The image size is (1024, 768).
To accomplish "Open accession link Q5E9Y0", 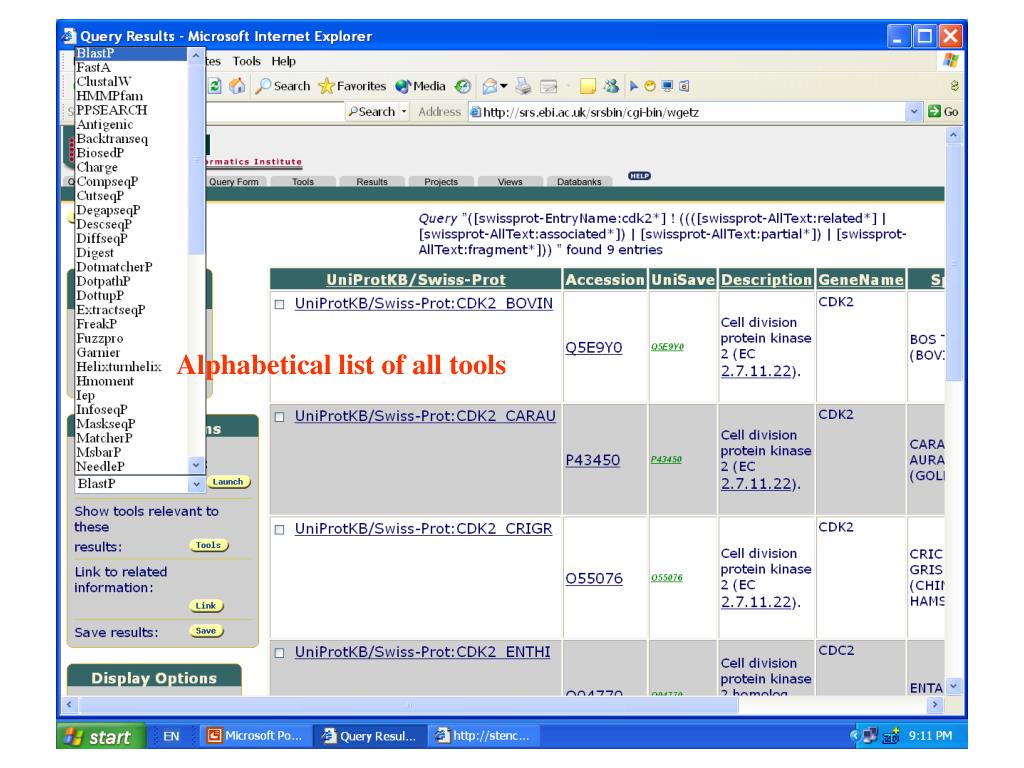I will click(x=594, y=347).
